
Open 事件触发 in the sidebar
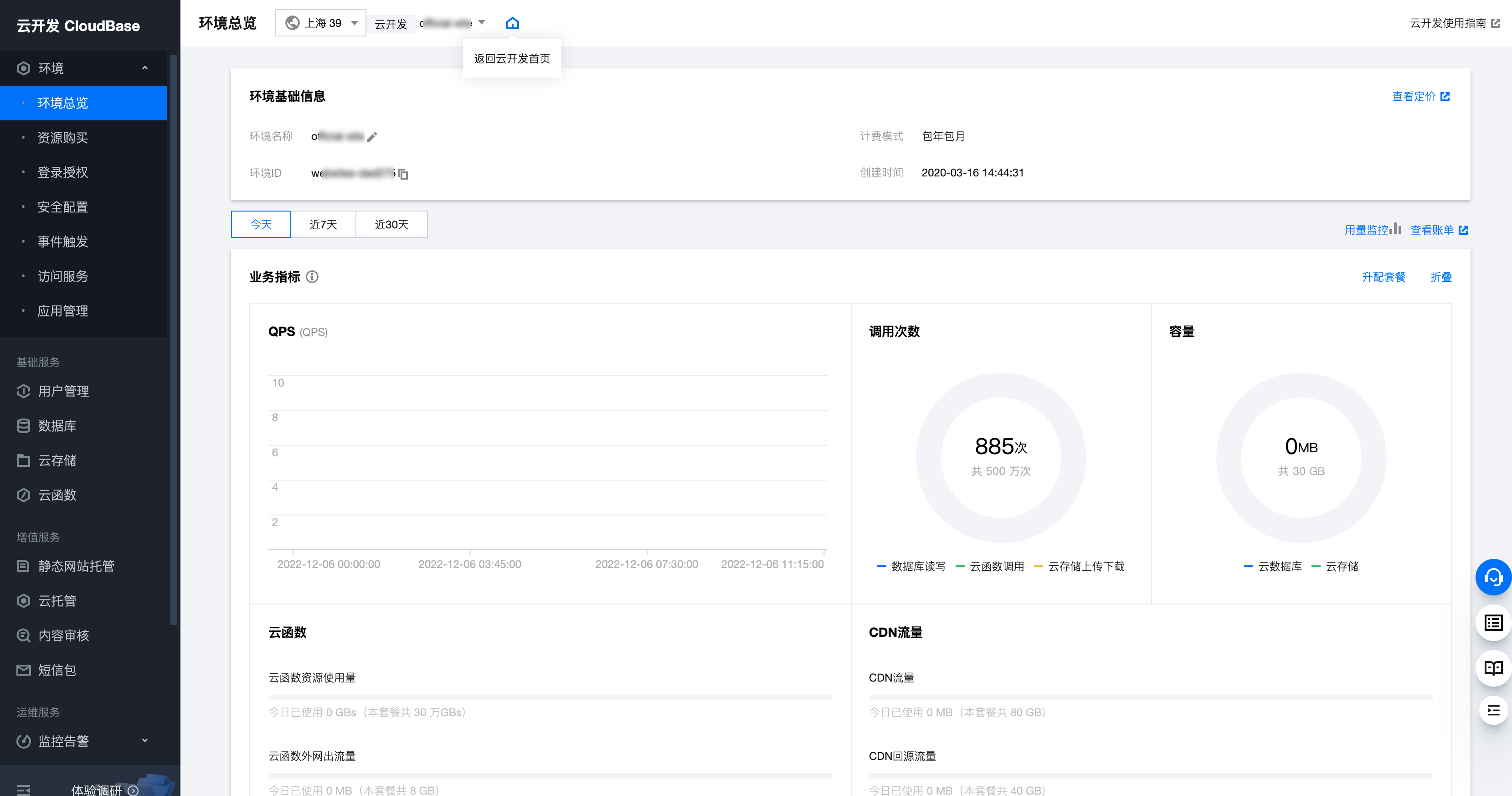pyautogui.click(x=83, y=241)
